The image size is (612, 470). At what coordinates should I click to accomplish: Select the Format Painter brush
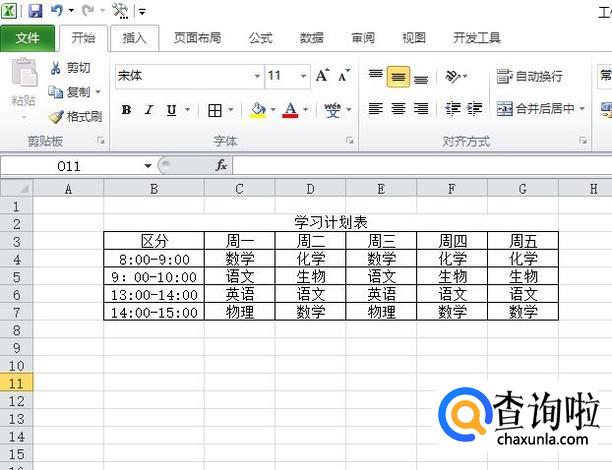pos(56,116)
